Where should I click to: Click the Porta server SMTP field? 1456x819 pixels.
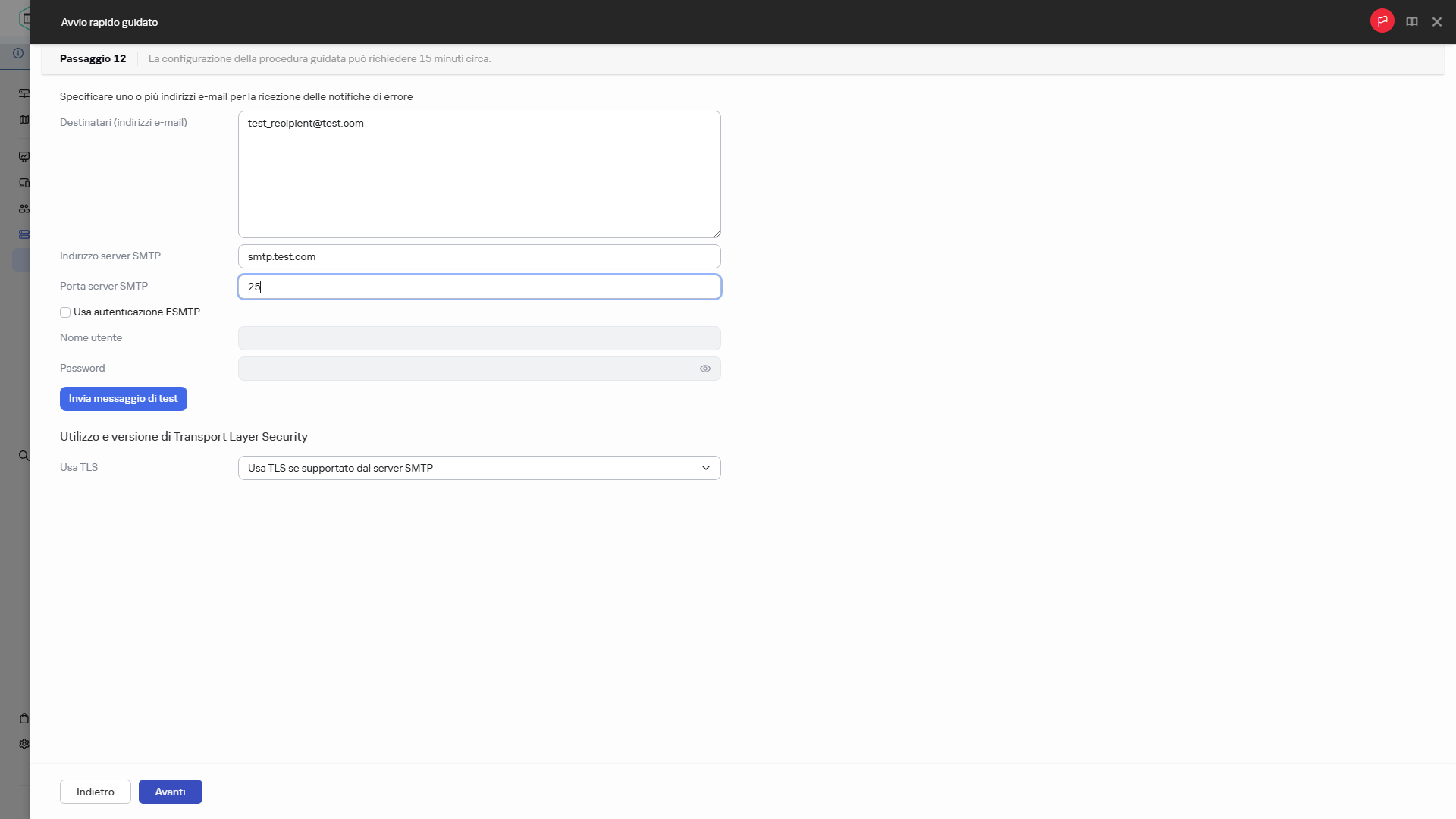point(479,287)
